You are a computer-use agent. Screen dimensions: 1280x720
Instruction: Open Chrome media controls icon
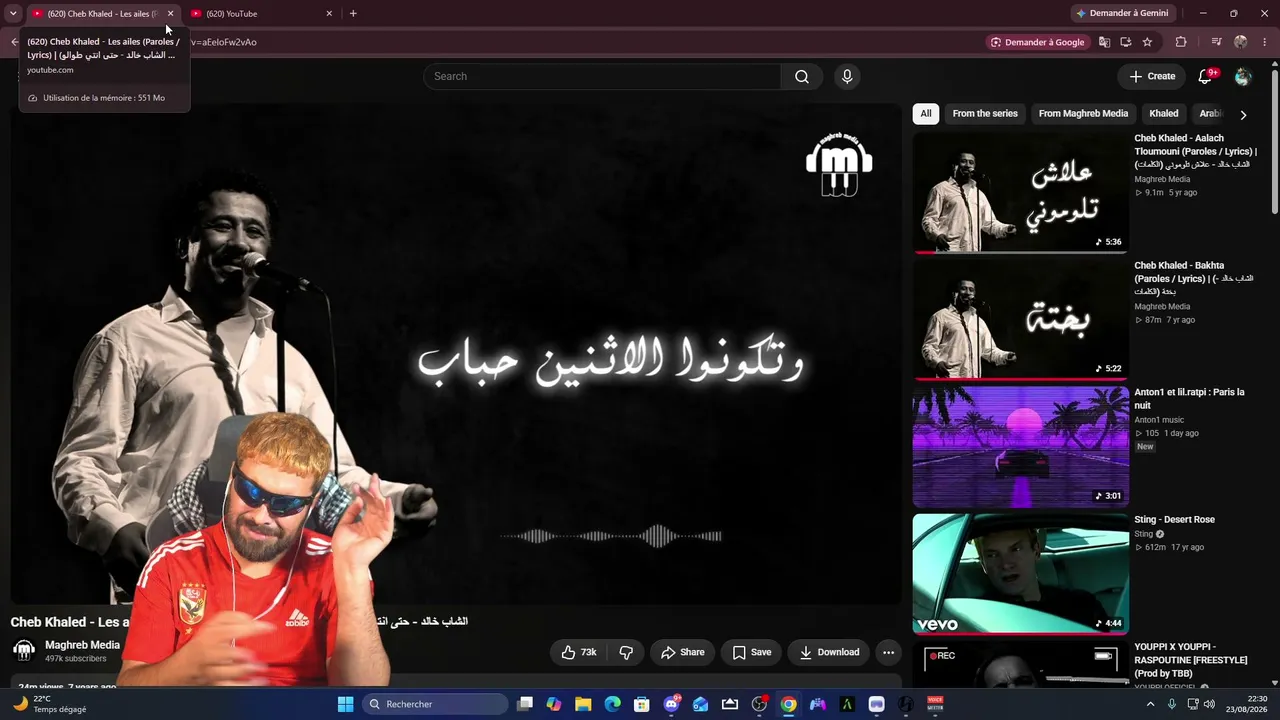[1216, 42]
